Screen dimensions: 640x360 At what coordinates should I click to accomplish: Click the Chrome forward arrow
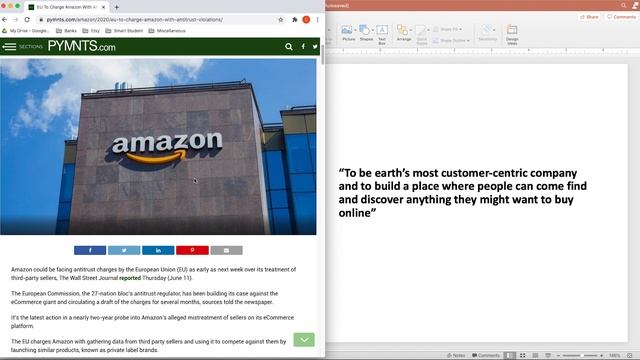[x=16, y=20]
